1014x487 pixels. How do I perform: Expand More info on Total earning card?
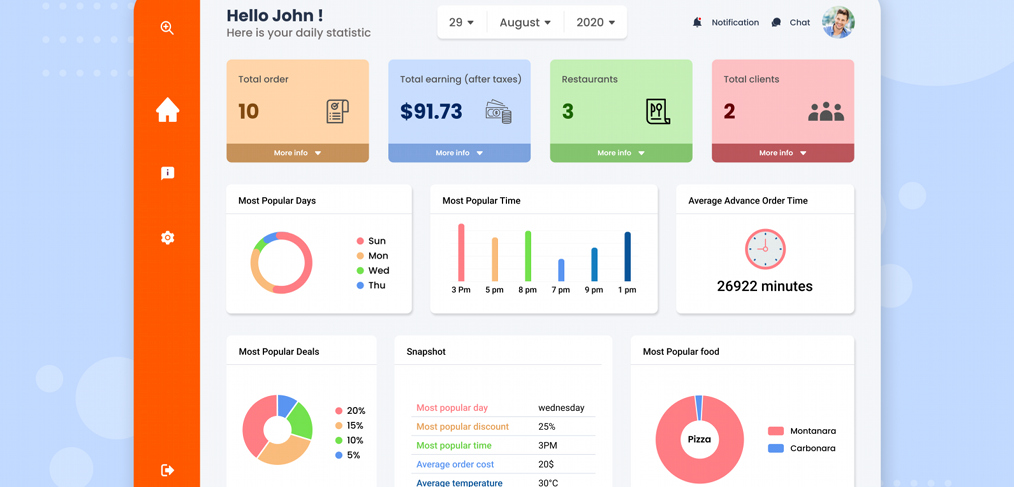click(x=459, y=153)
